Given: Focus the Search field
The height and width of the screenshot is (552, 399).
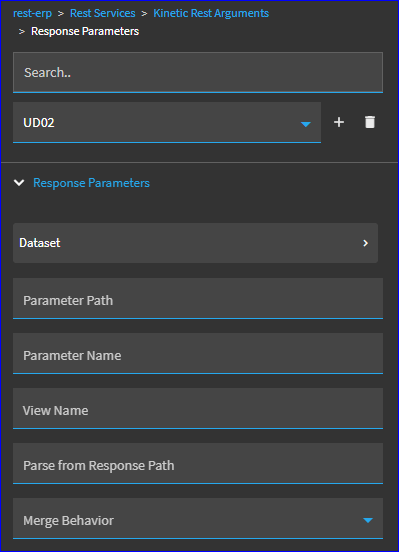Looking at the screenshot, I should click(198, 73).
